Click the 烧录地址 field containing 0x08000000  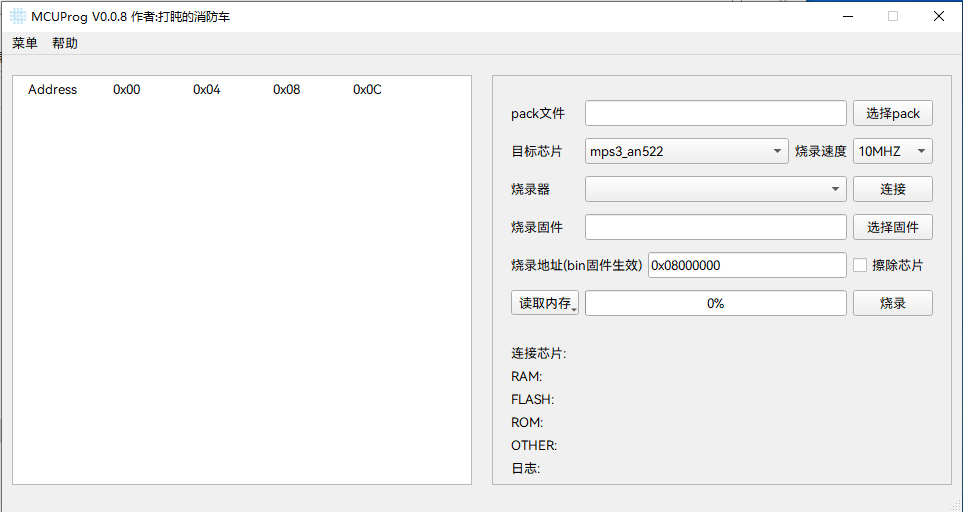point(747,265)
